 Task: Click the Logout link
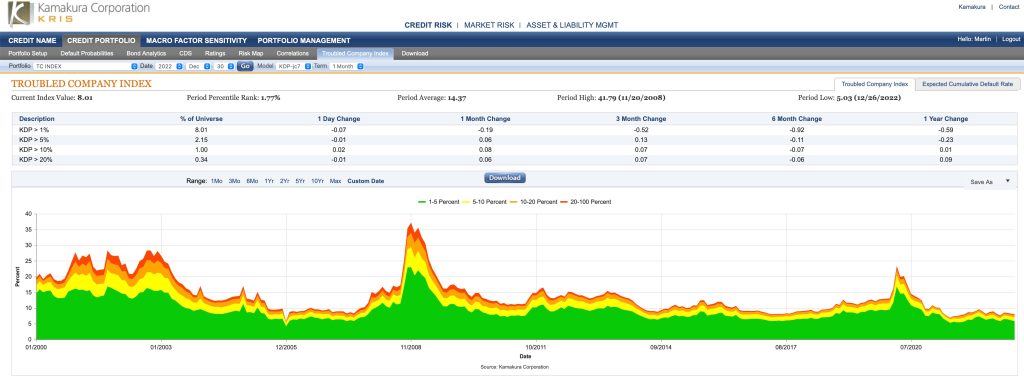point(1010,40)
